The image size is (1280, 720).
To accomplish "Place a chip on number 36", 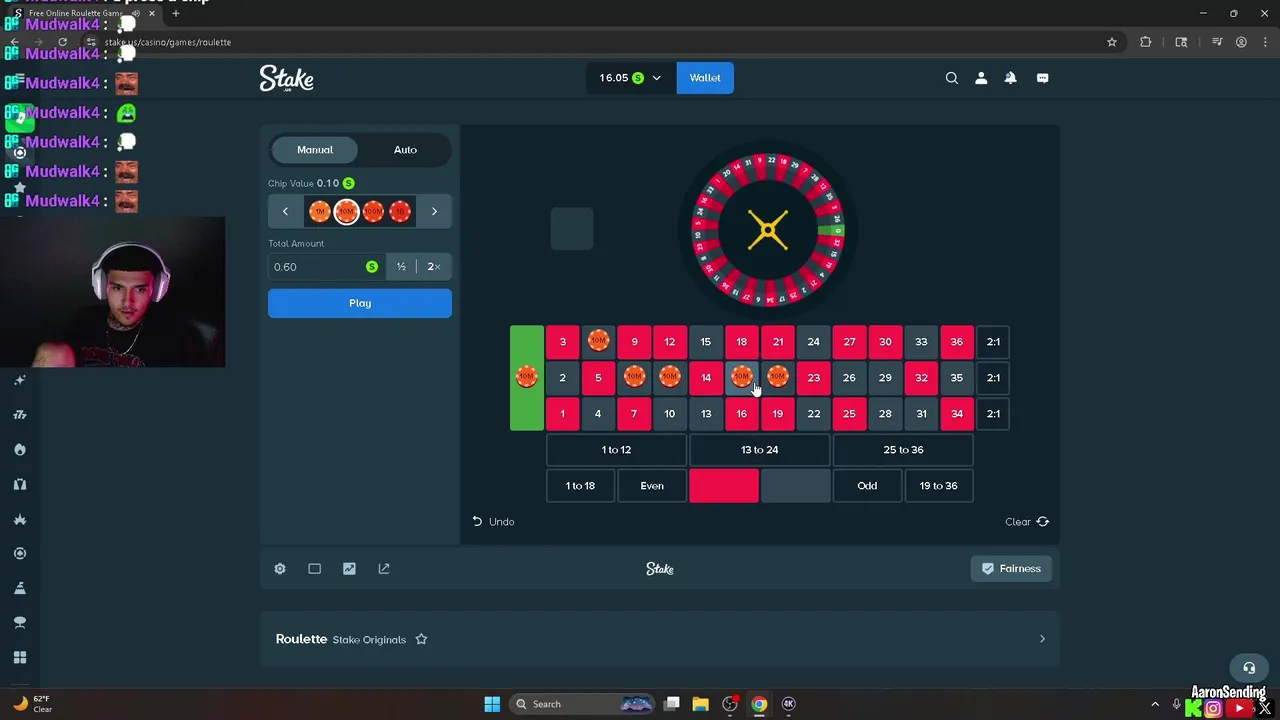I will click(x=957, y=342).
